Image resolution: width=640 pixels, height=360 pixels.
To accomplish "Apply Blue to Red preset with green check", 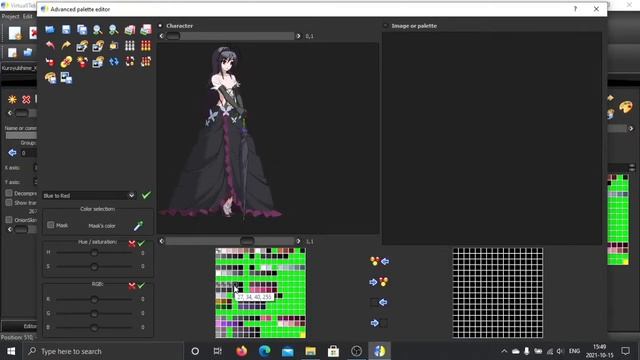I will (146, 196).
